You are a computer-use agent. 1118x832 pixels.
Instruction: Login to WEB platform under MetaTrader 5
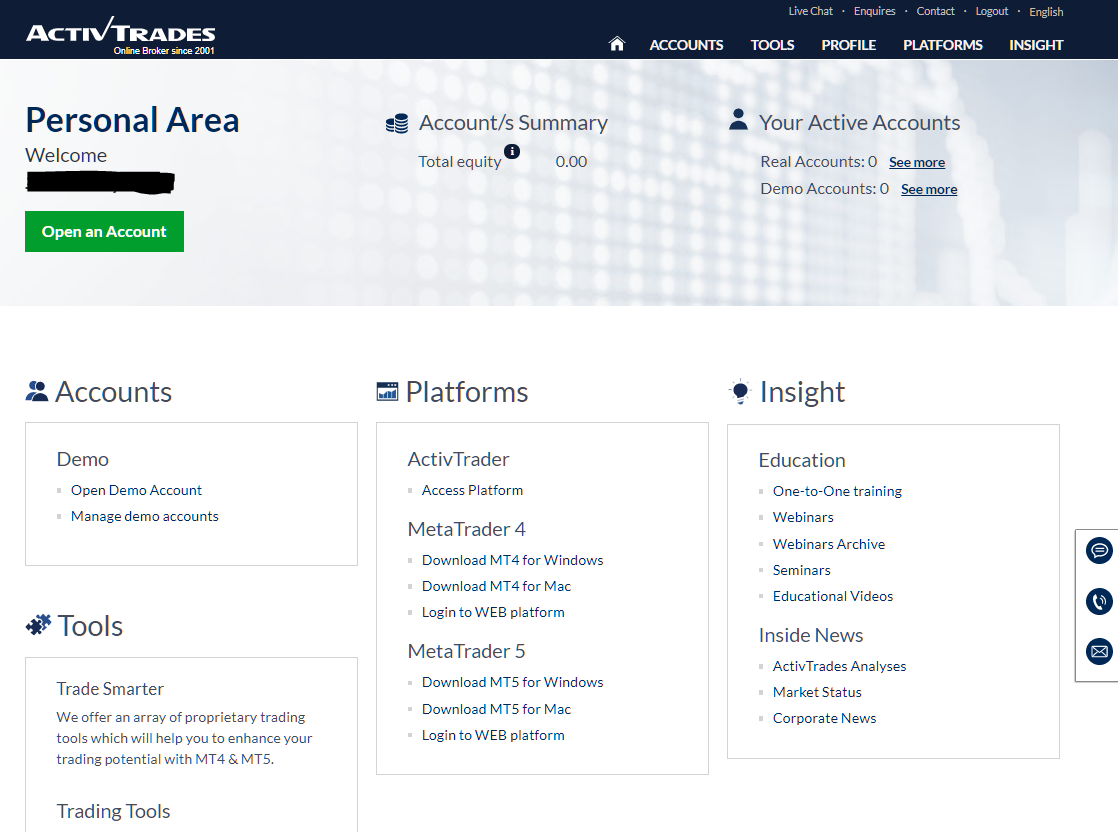[x=493, y=735]
